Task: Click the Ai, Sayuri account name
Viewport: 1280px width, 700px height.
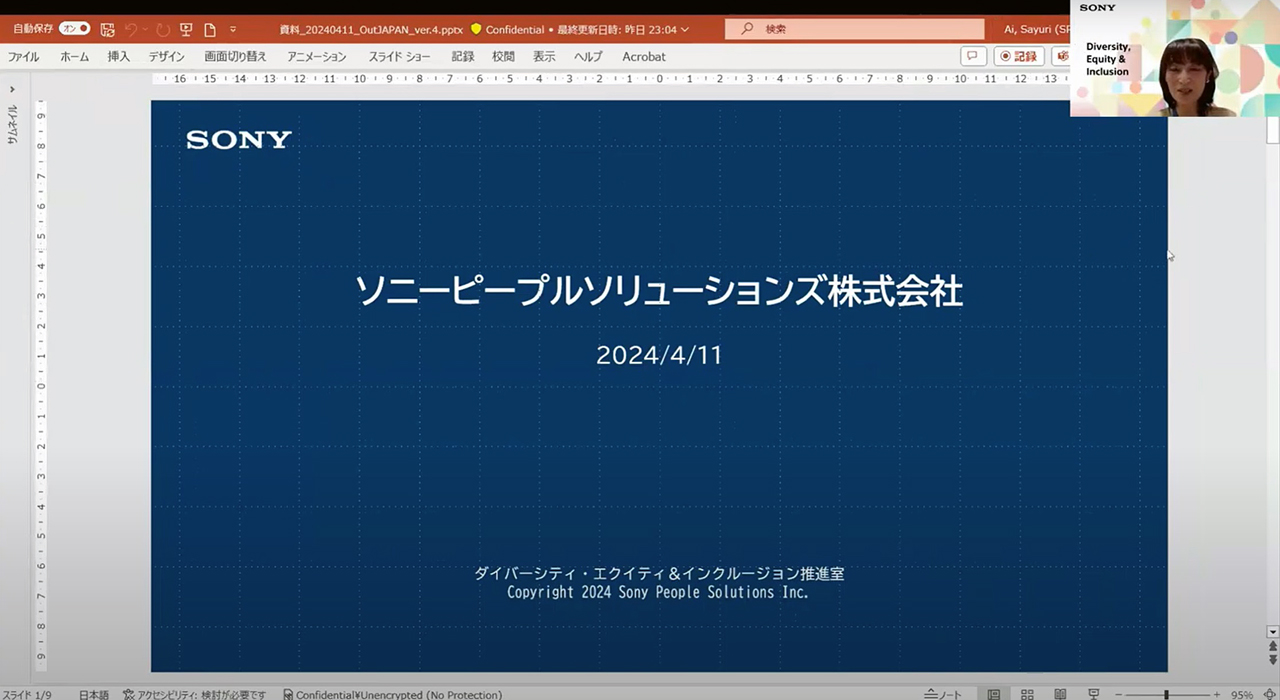Action: 1037,29
